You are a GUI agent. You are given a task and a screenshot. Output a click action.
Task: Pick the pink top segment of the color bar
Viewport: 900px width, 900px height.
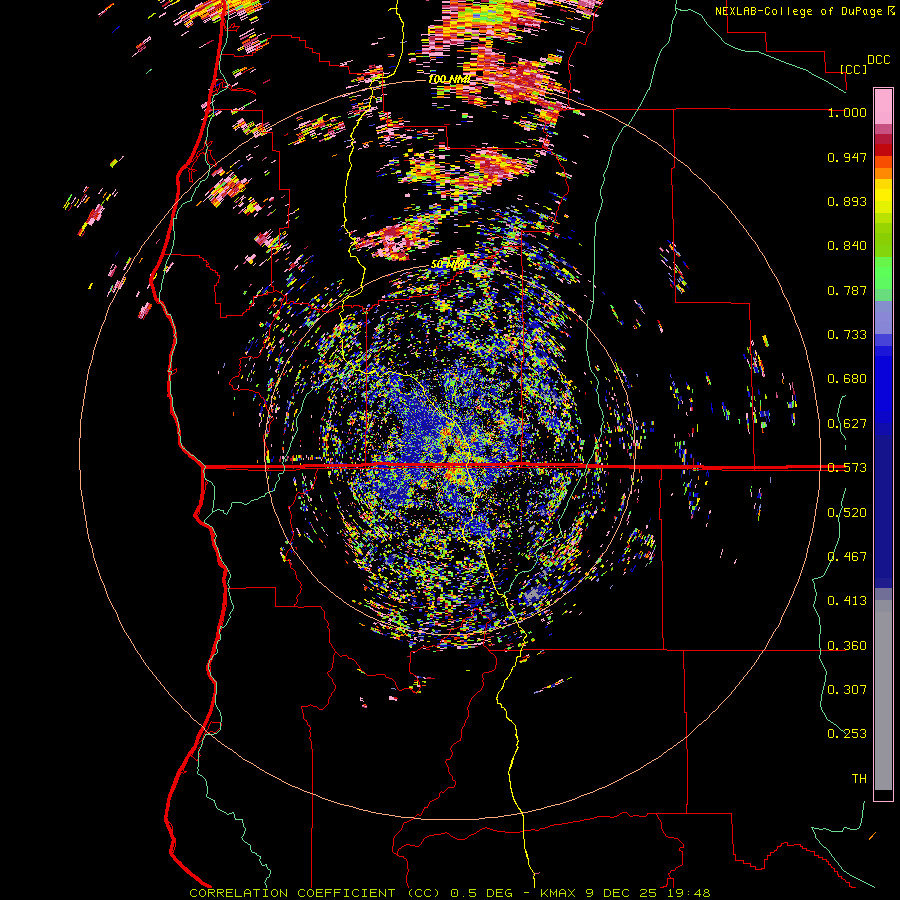(x=883, y=106)
